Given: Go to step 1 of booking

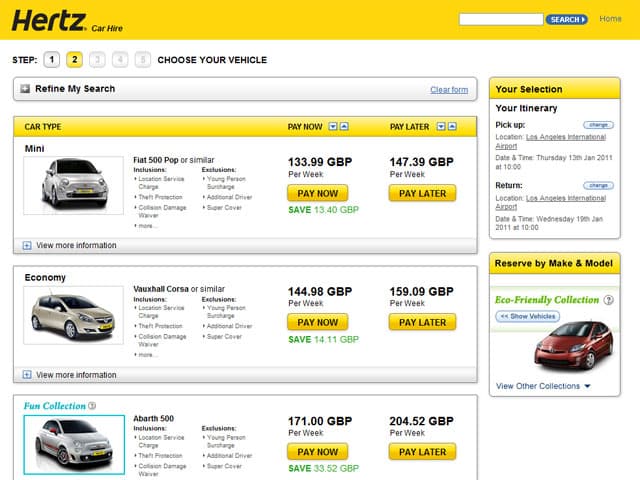Looking at the screenshot, I should point(52,60).
